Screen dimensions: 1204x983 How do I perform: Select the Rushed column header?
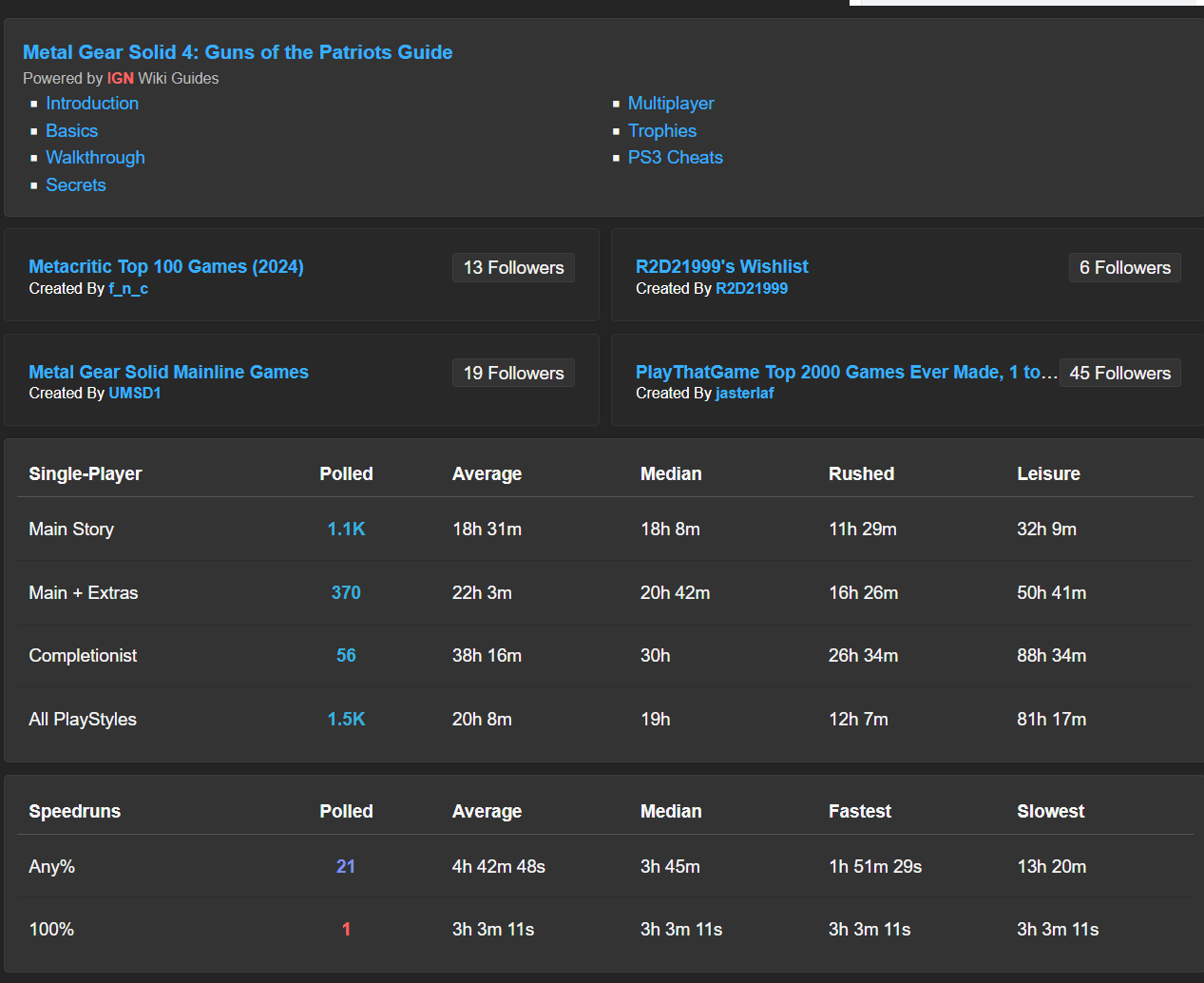click(861, 474)
